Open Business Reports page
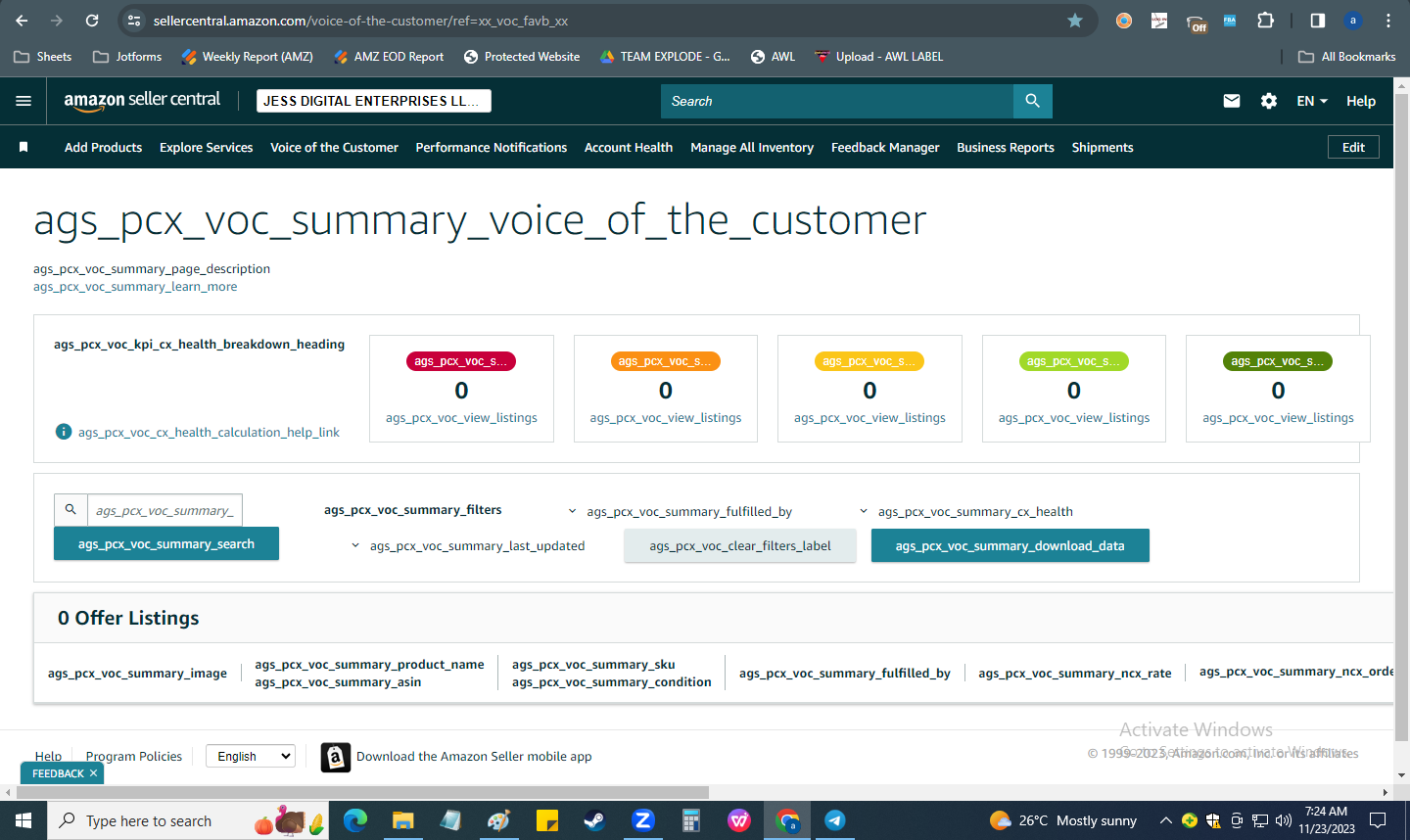The image size is (1410, 840). [x=1006, y=147]
